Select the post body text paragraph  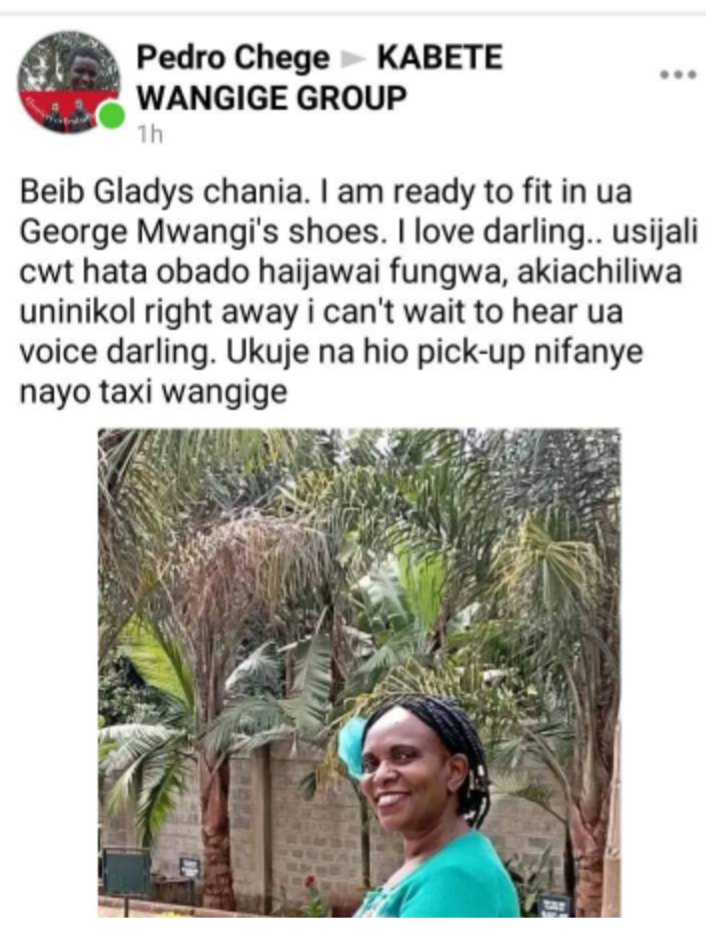coord(359,292)
